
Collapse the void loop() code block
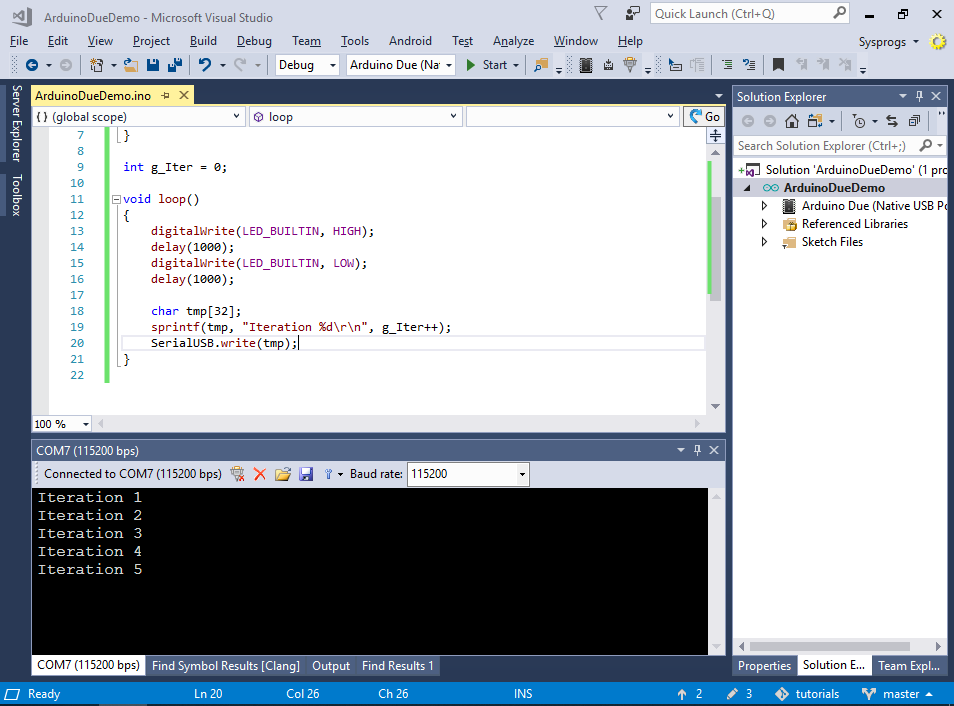click(x=116, y=200)
